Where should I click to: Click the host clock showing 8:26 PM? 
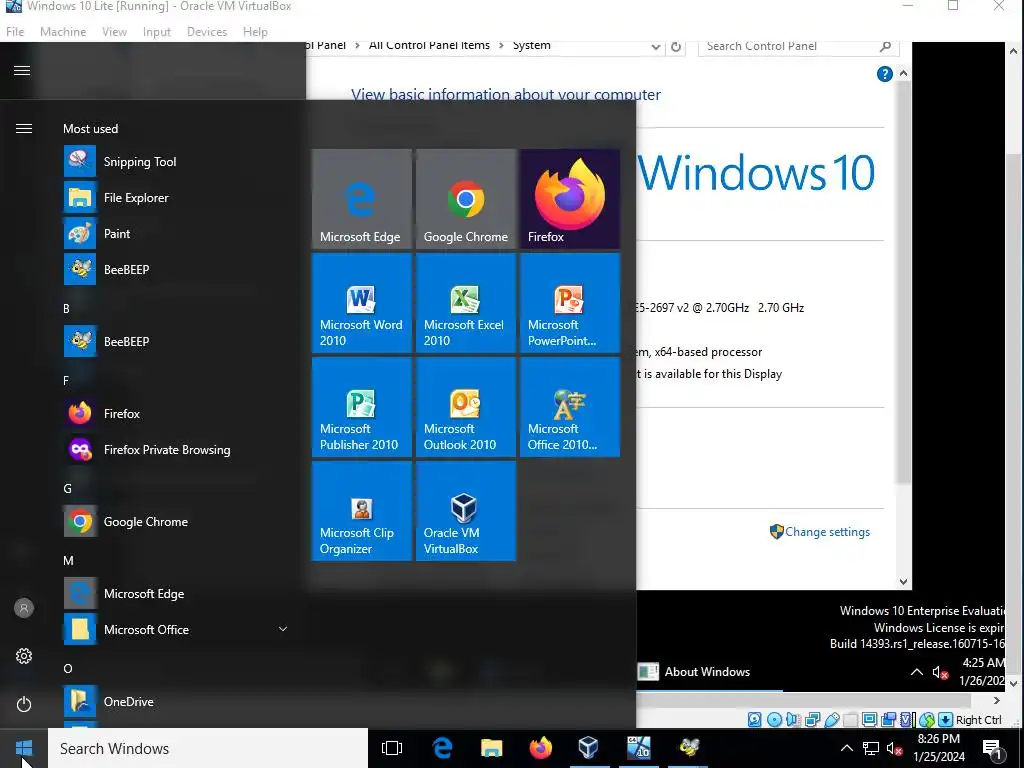939,748
